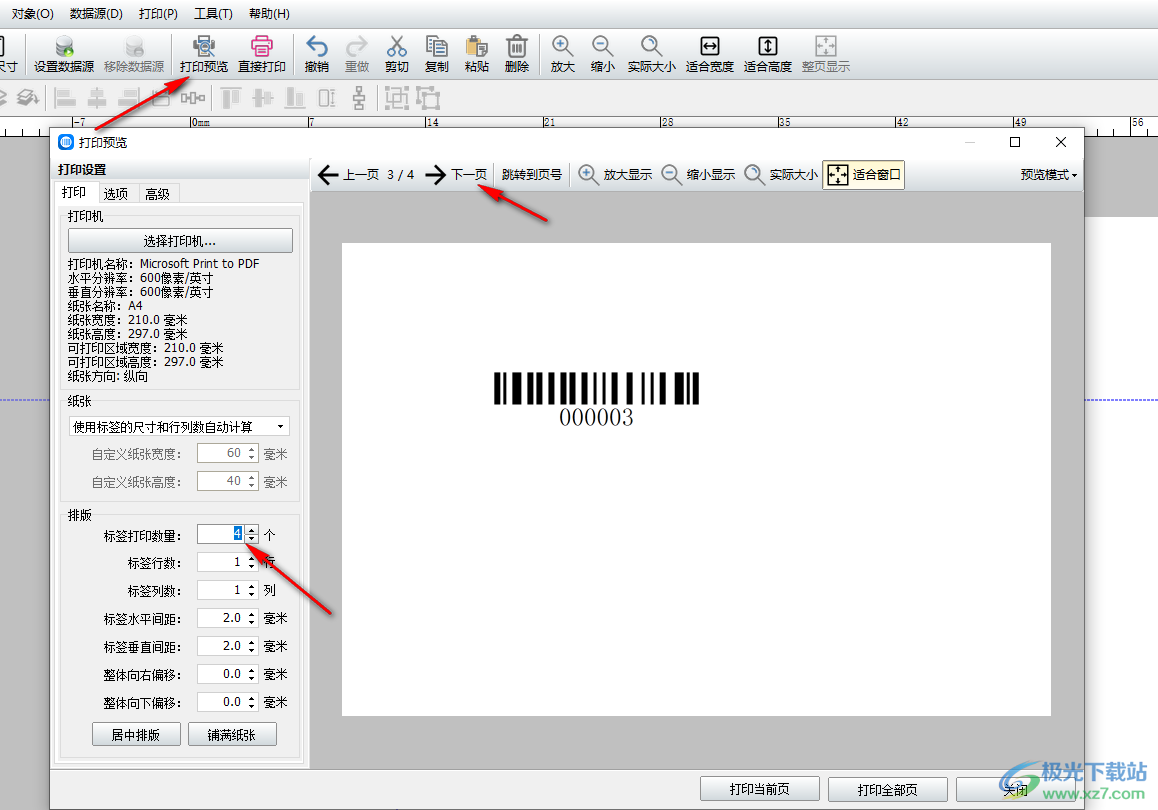This screenshot has height=810, width=1158.
Task: Zoom in with main toolbar 放大 icon
Action: tap(562, 54)
